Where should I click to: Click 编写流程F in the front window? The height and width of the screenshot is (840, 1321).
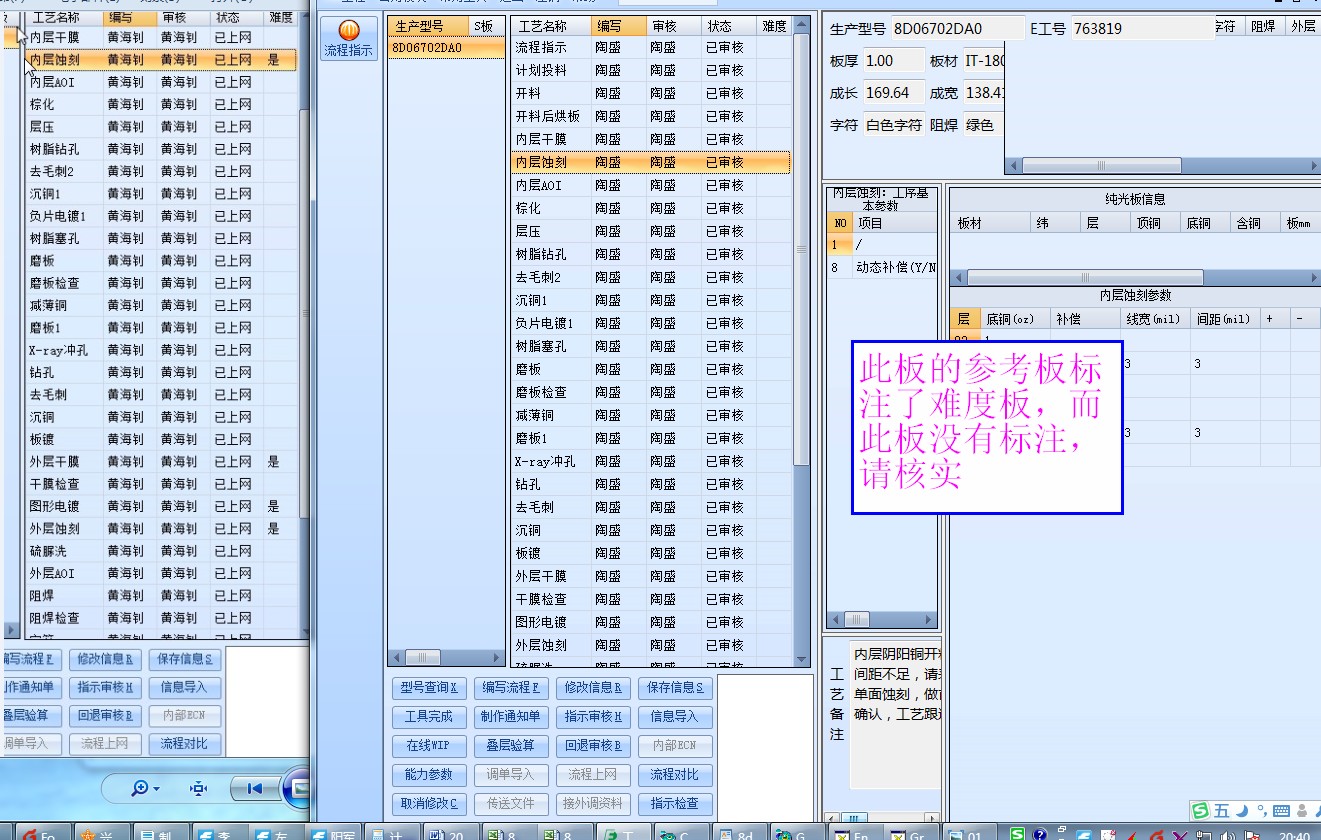510,688
